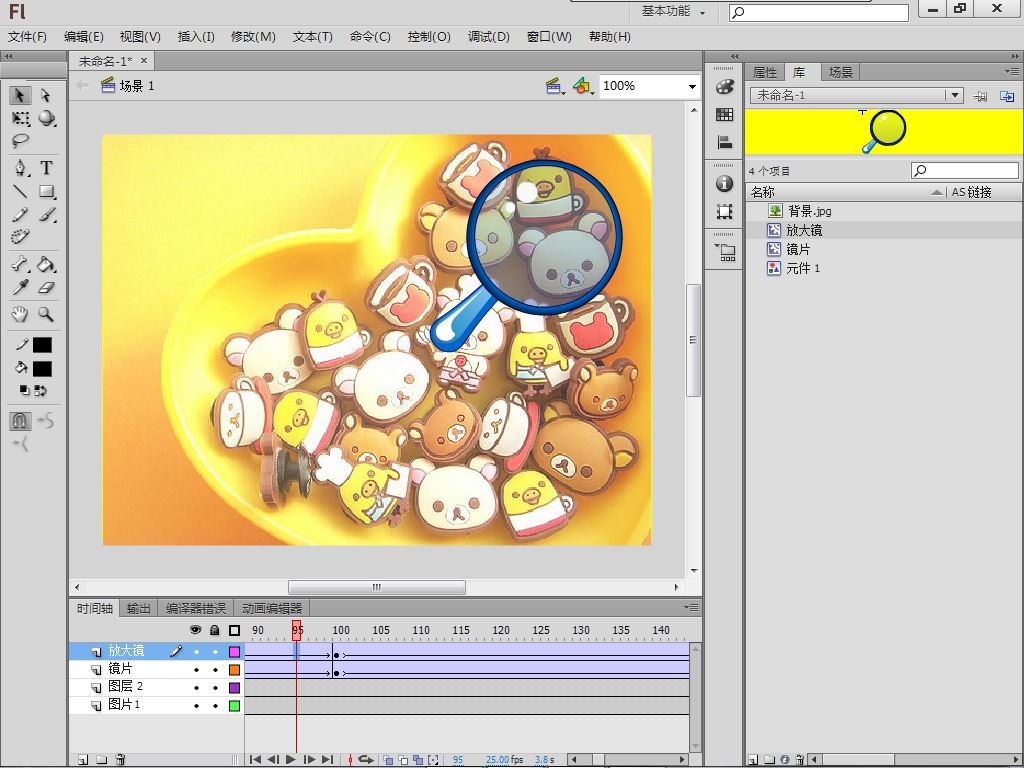Viewport: 1024px width, 768px height.
Task: Delete layer using the trash icon
Action: tap(120, 760)
